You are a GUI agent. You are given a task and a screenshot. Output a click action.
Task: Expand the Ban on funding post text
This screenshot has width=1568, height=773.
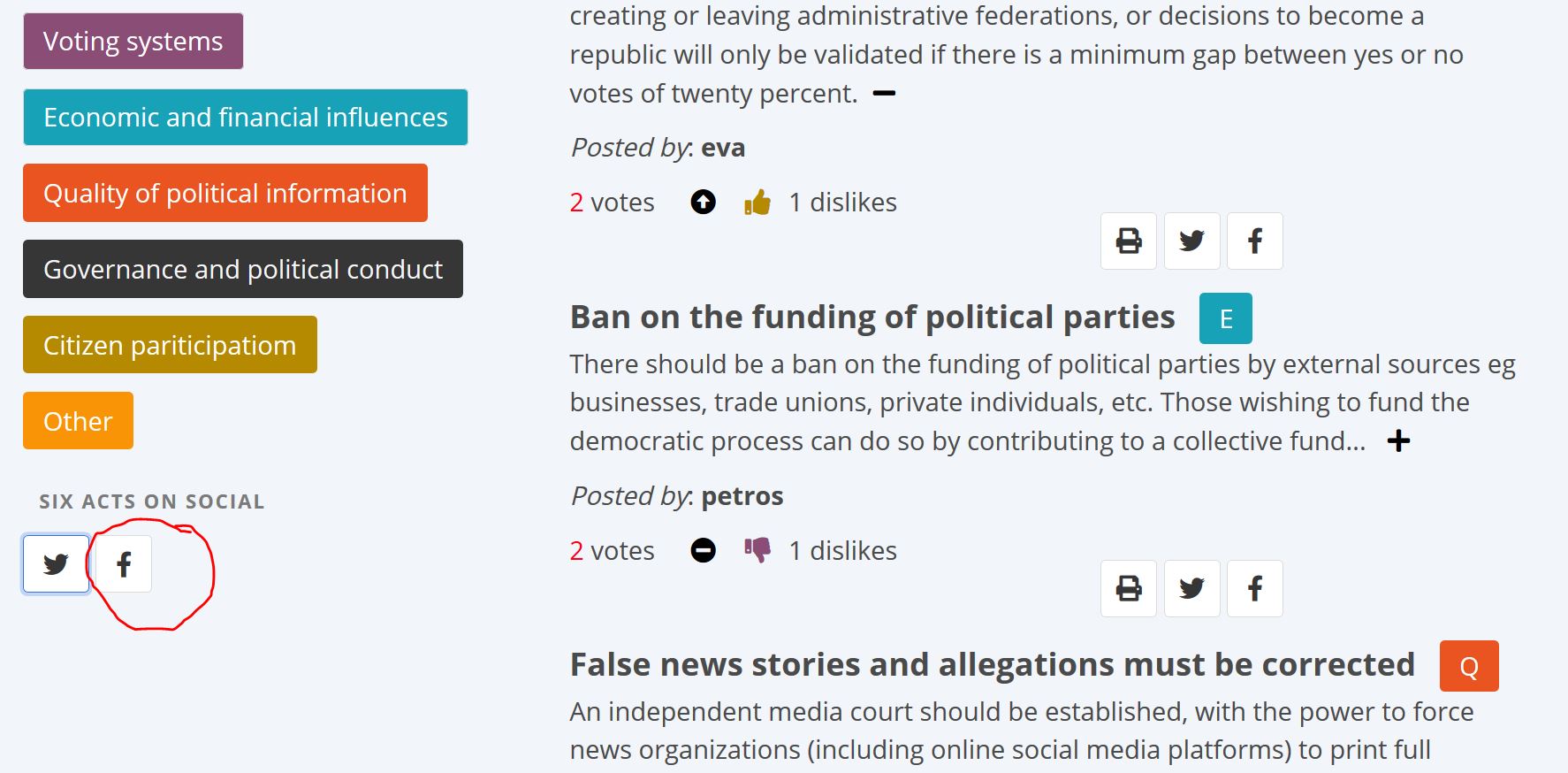tap(1398, 440)
